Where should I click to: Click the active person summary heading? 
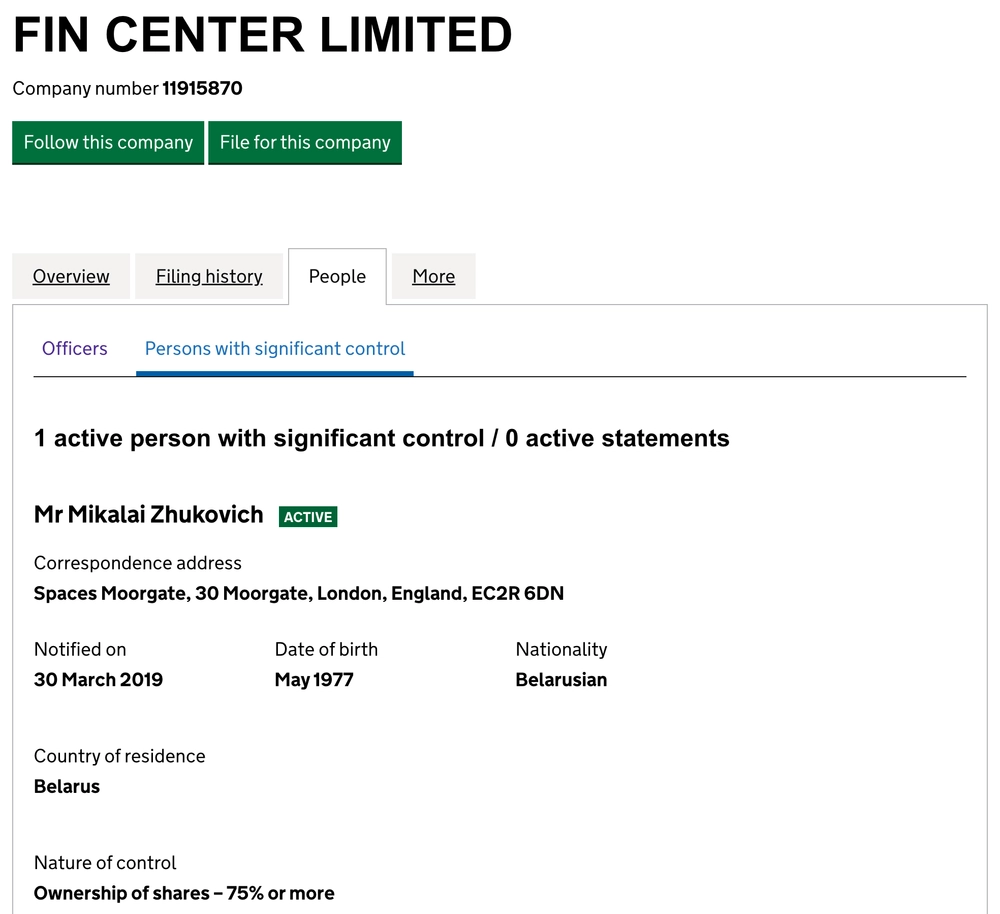(381, 437)
